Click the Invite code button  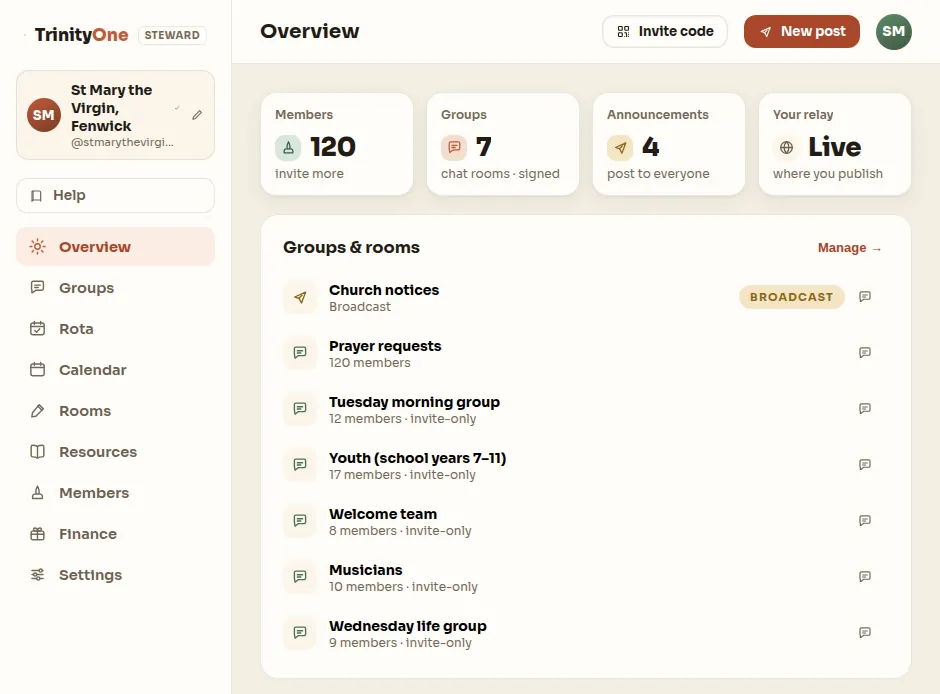665,32
